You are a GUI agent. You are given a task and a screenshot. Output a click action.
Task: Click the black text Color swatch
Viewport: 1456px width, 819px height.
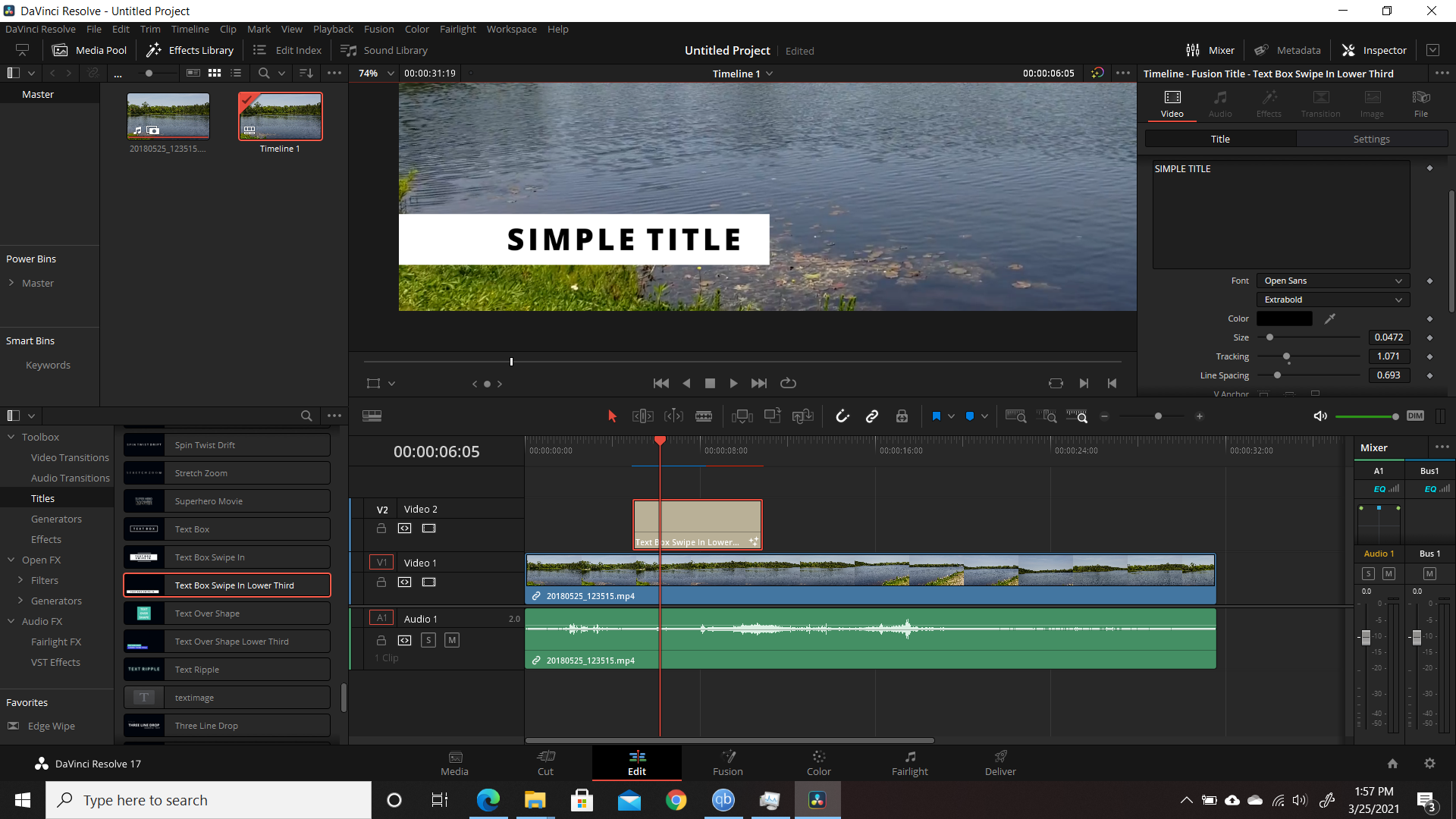coord(1285,318)
